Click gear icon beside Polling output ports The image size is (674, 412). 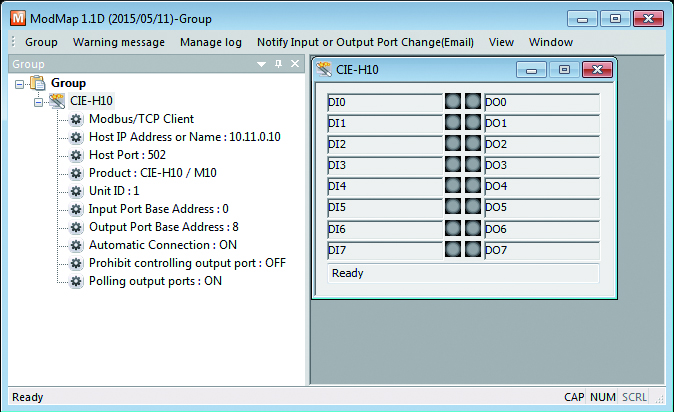76,282
